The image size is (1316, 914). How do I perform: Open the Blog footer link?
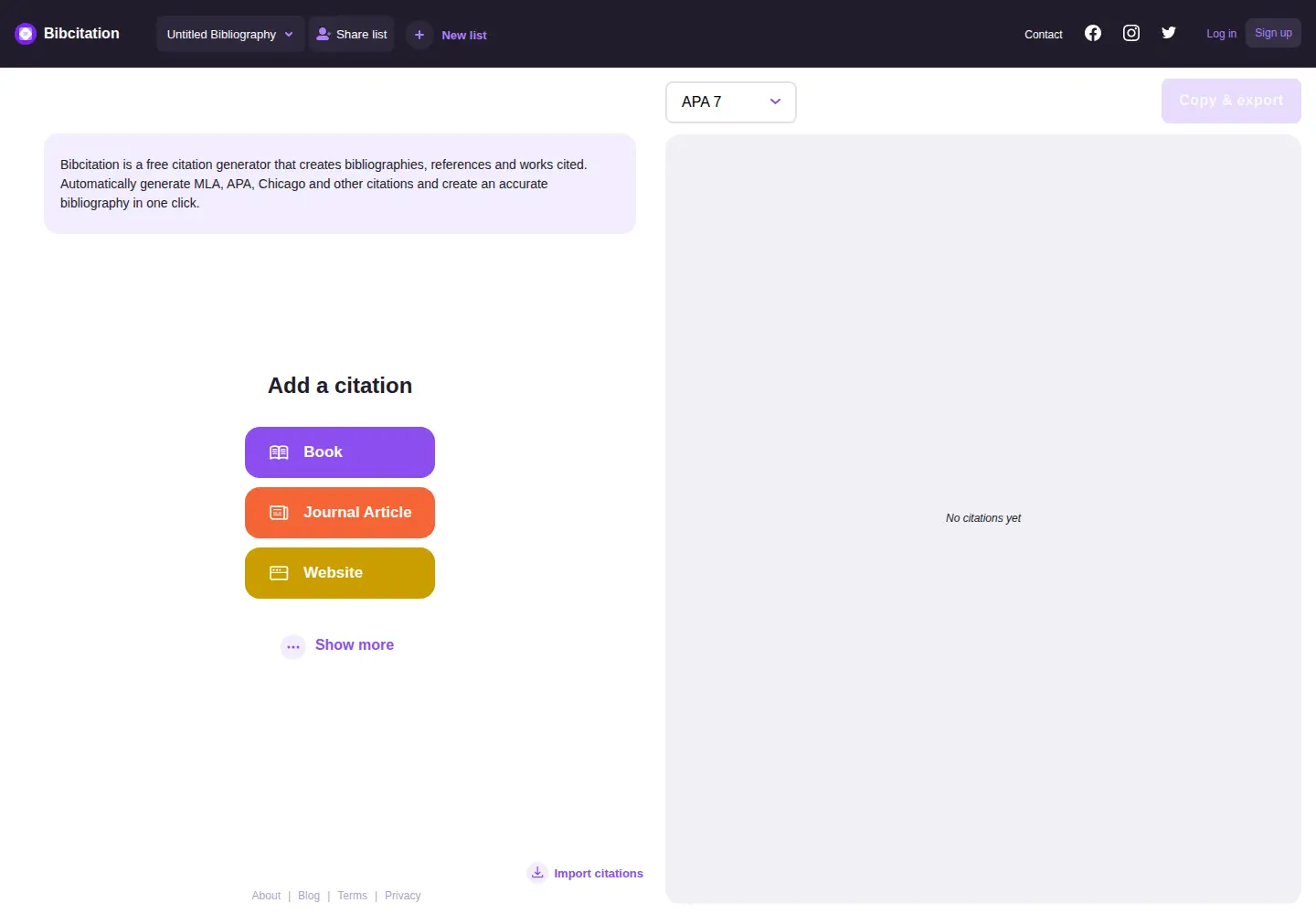(x=309, y=896)
